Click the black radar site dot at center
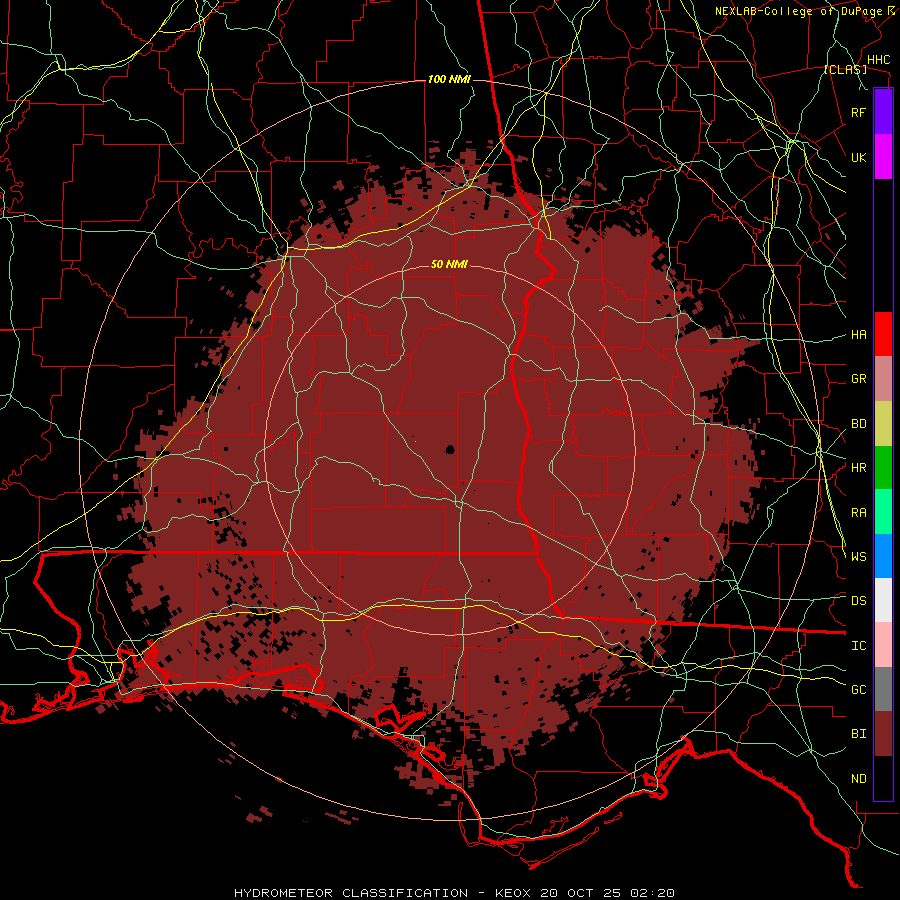Screen dimensions: 900x900 coord(450,449)
